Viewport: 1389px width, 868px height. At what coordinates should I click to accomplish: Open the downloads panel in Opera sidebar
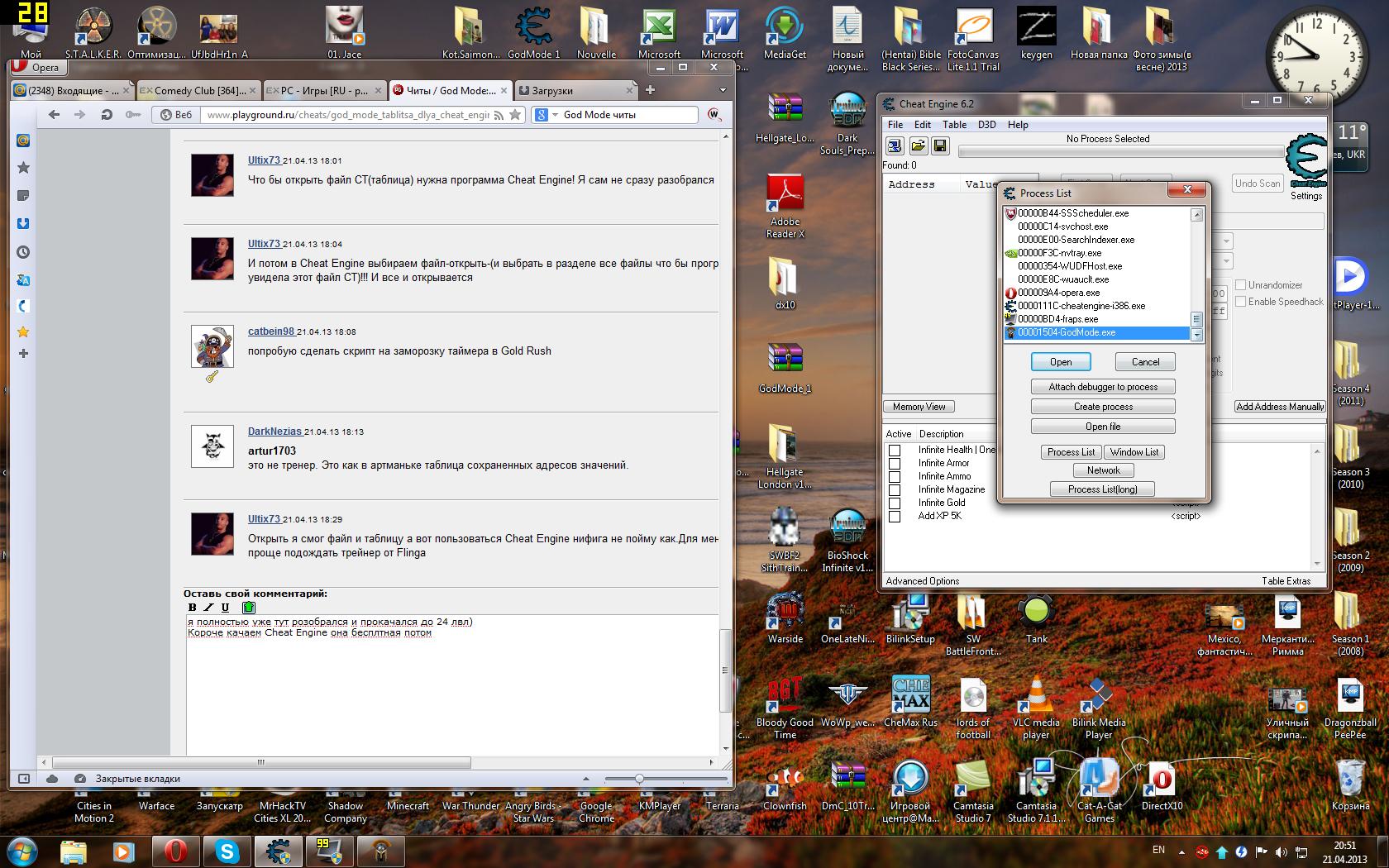click(x=23, y=224)
